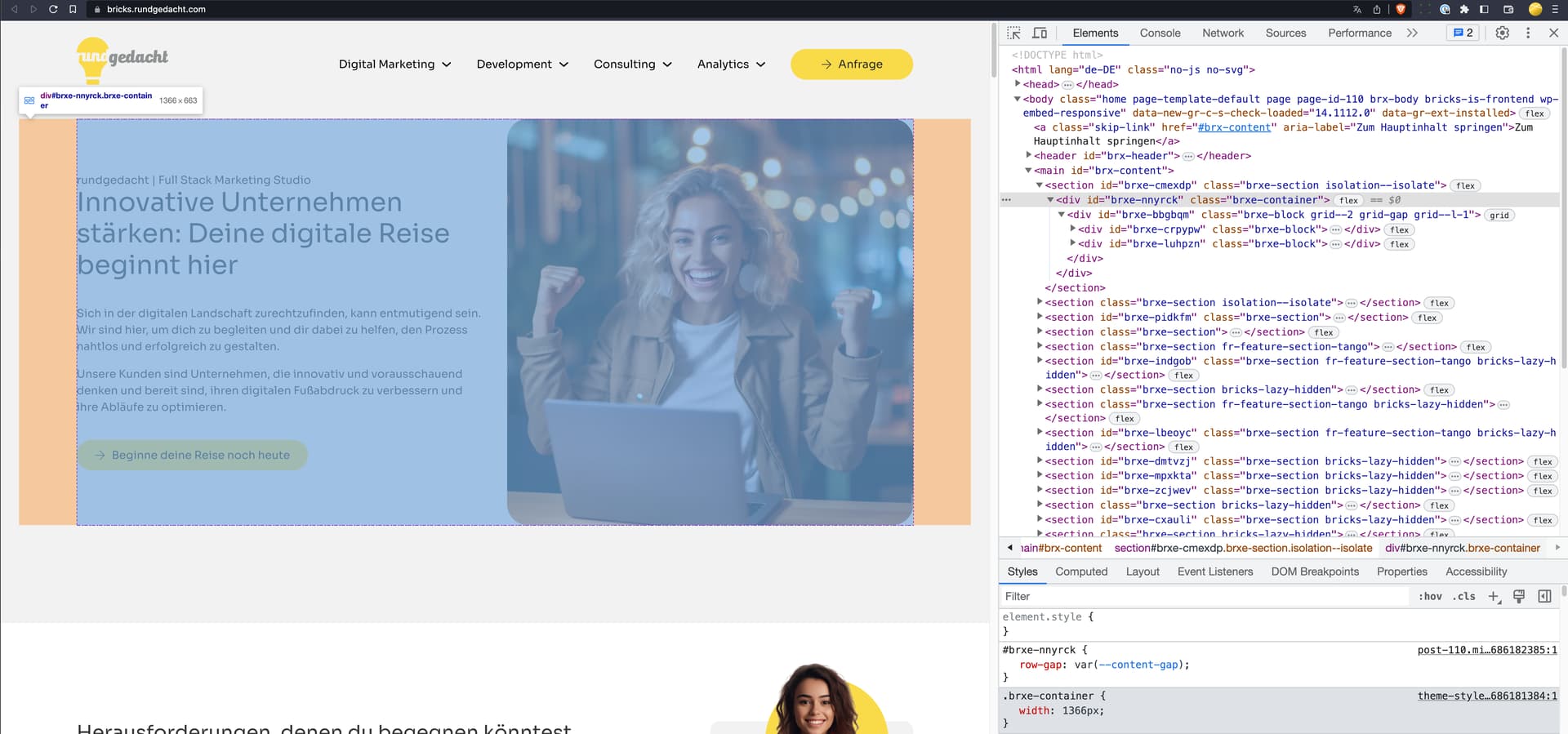Image resolution: width=1568 pixels, height=734 pixels.
Task: Open the Event Listeners tab
Action: coord(1214,572)
